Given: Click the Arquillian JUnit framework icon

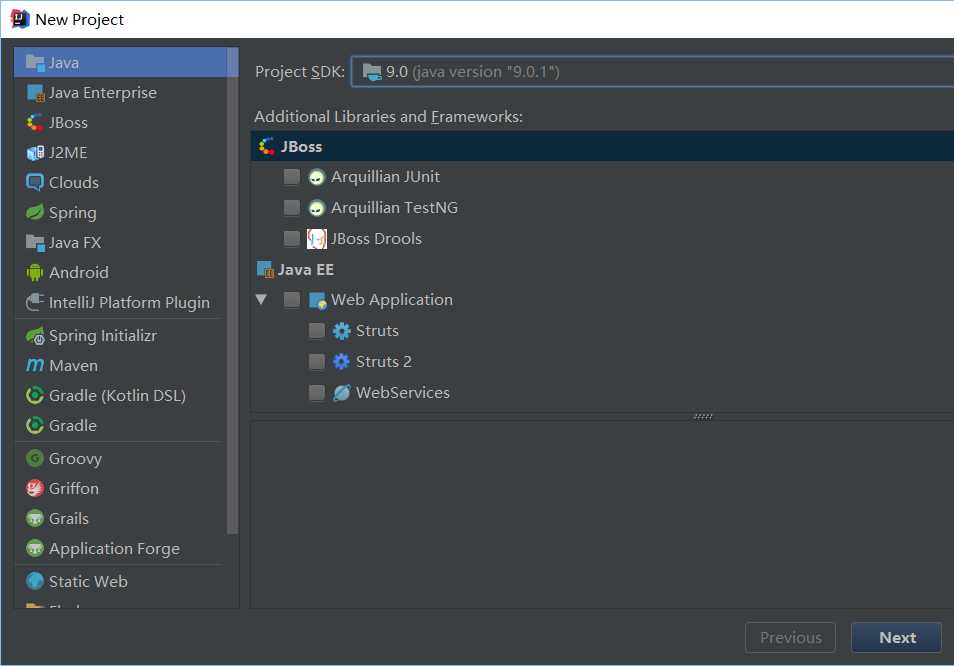Looking at the screenshot, I should [316, 177].
